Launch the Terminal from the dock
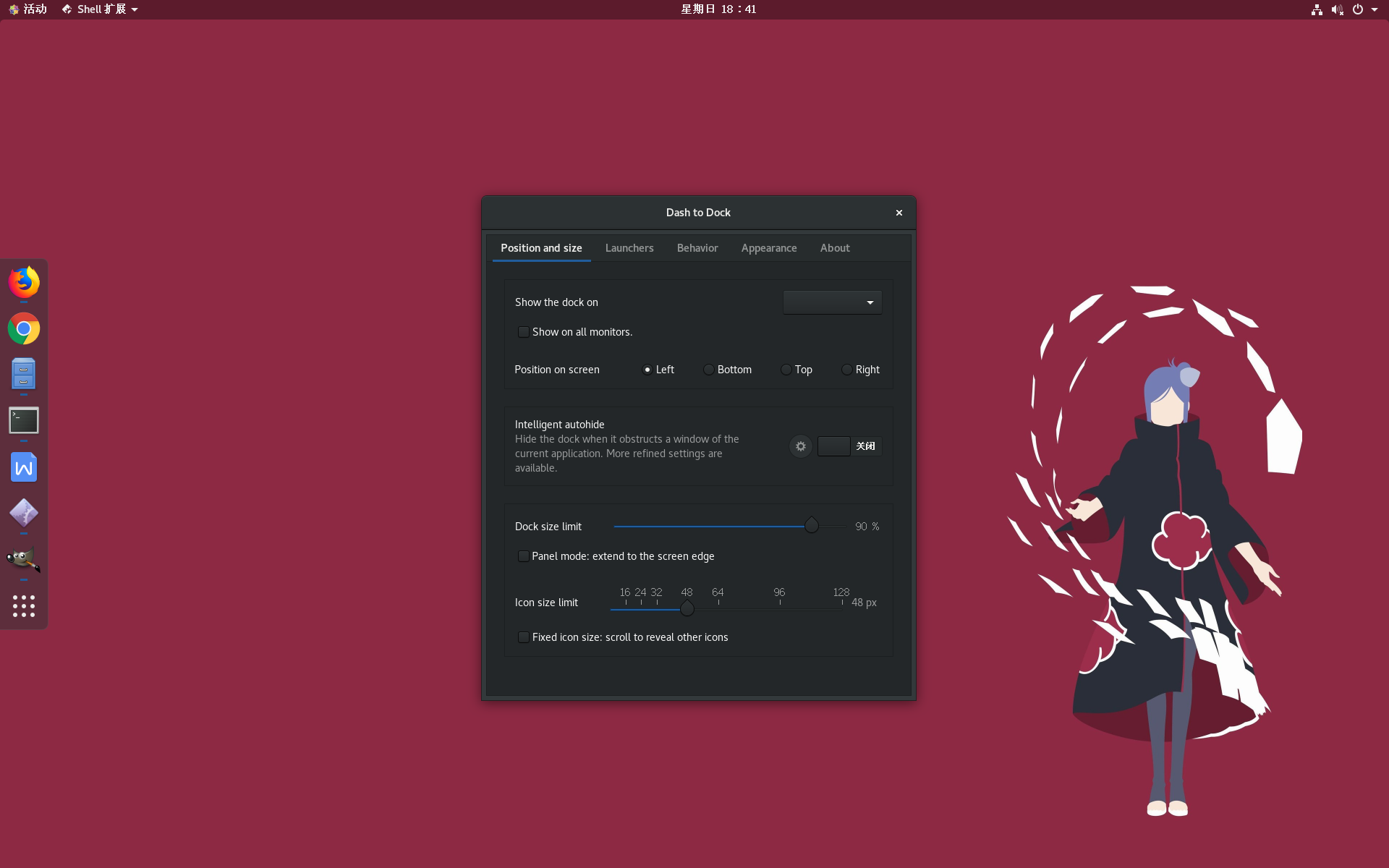1389x868 pixels. (x=23, y=420)
